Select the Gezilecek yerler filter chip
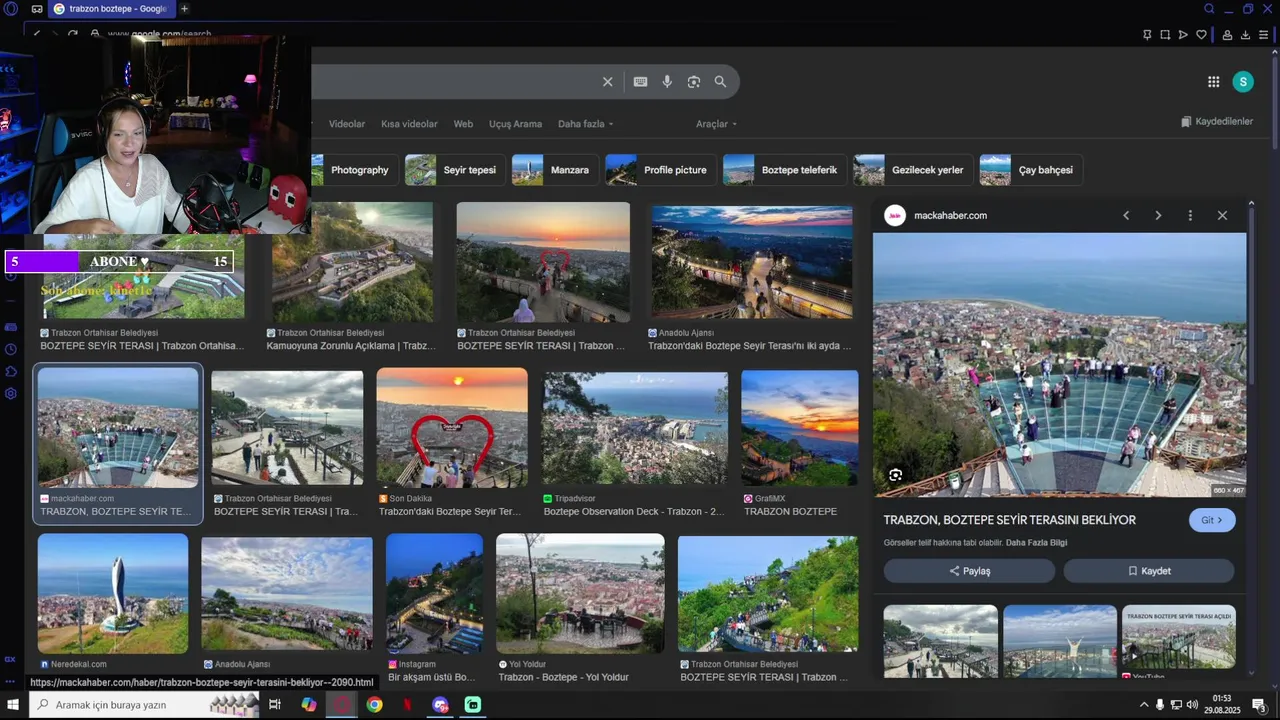 pyautogui.click(x=913, y=170)
